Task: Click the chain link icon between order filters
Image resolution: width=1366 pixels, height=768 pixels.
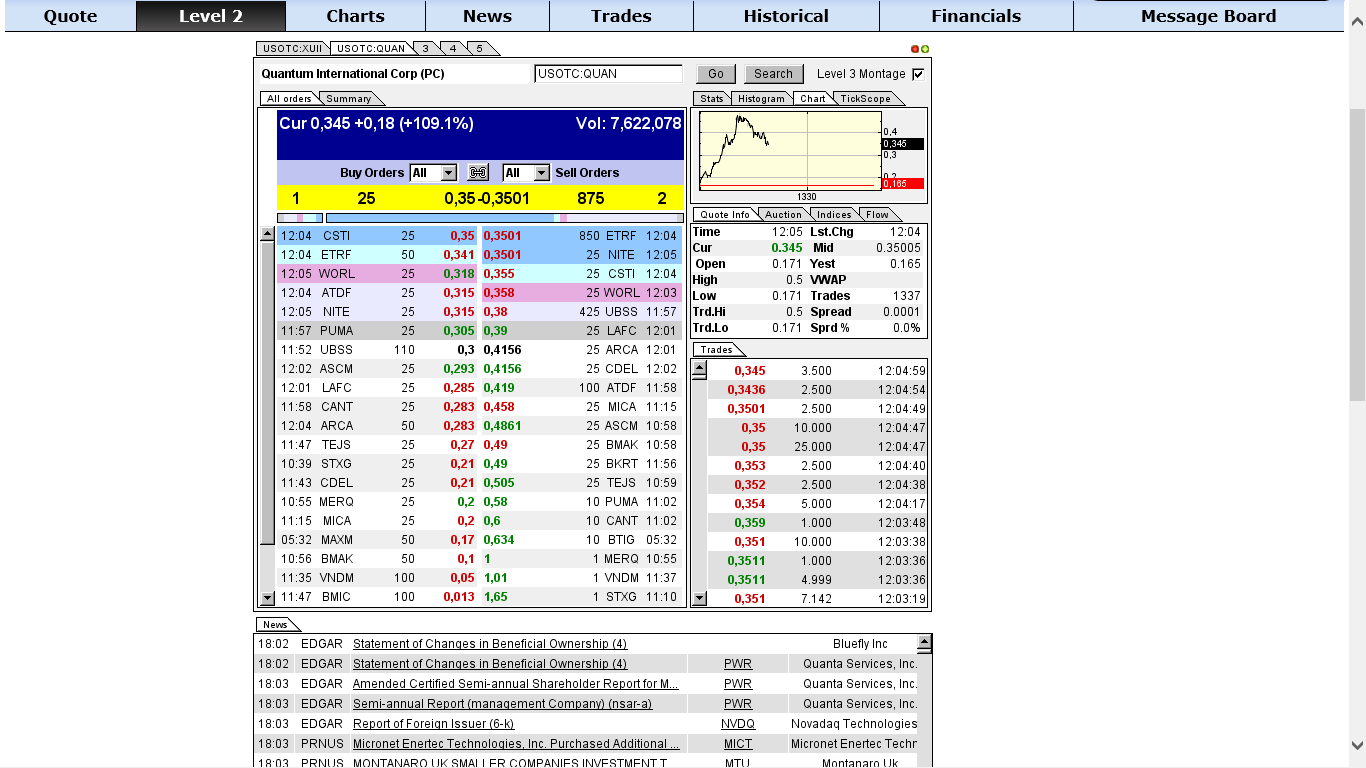Action: click(x=478, y=173)
